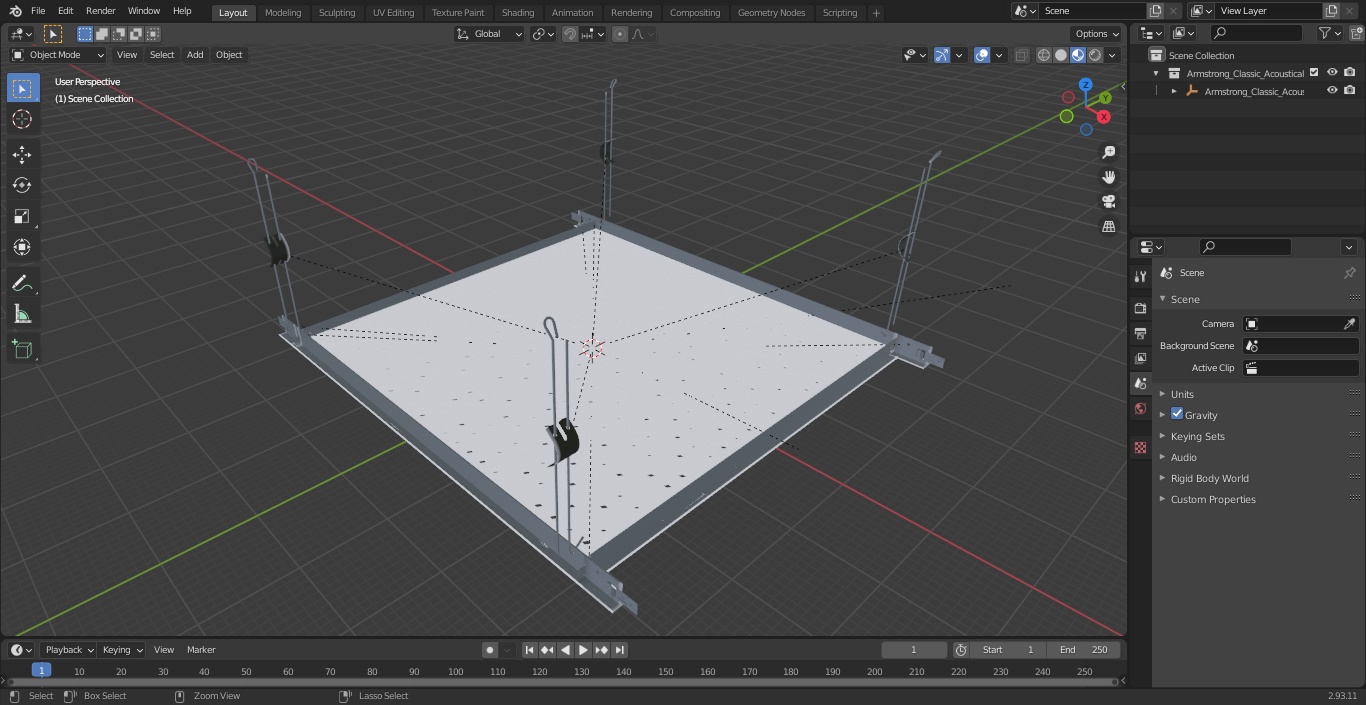This screenshot has height=705, width=1366.
Task: Toggle camera view icon
Action: (x=1108, y=201)
